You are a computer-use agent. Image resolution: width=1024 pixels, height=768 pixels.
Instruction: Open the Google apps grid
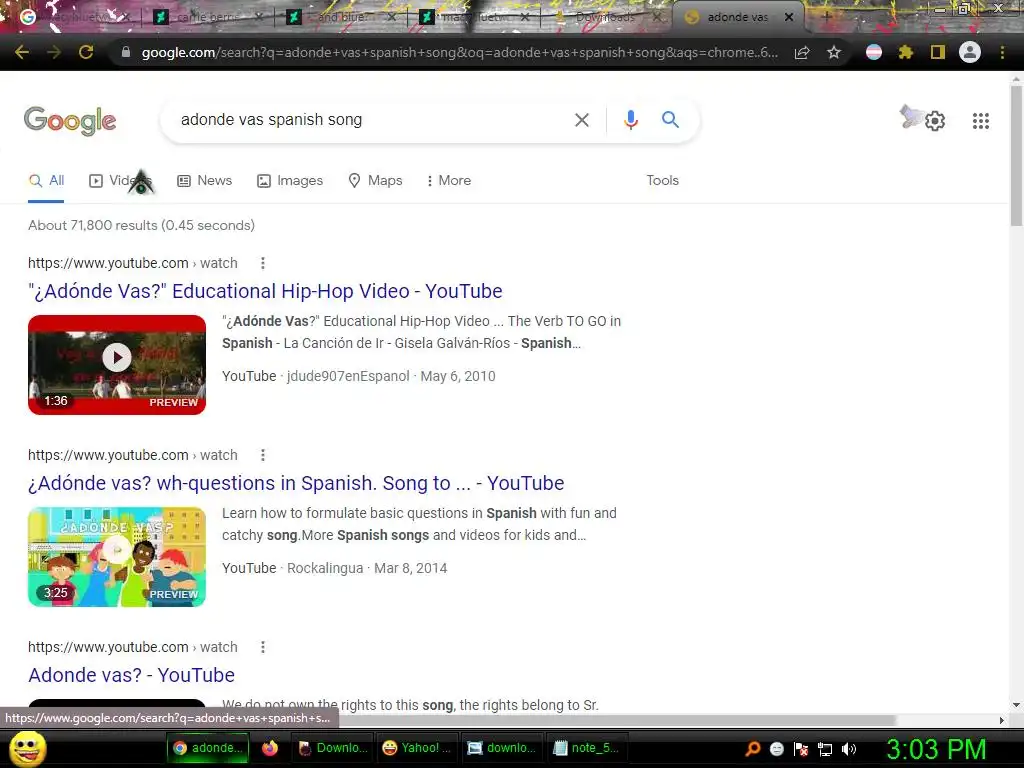[x=980, y=121]
